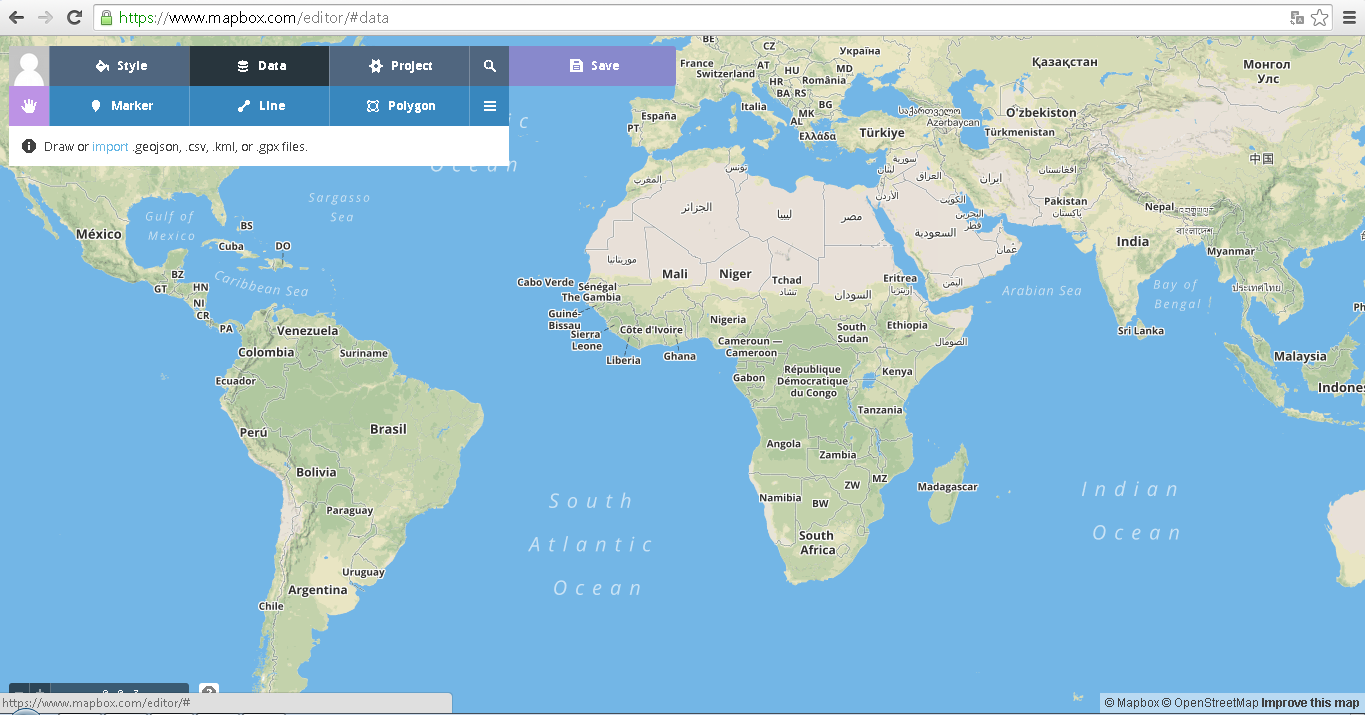The width and height of the screenshot is (1365, 715).
Task: Open the user account avatar
Action: (28, 66)
